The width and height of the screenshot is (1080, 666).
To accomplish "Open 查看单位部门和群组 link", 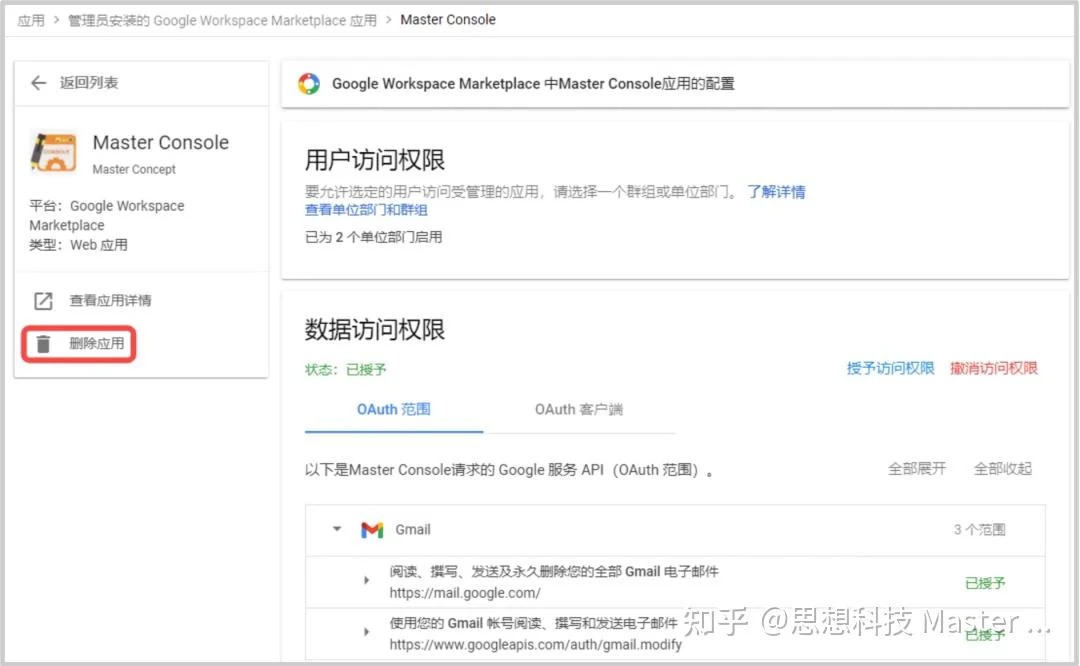I will pyautogui.click(x=366, y=209).
